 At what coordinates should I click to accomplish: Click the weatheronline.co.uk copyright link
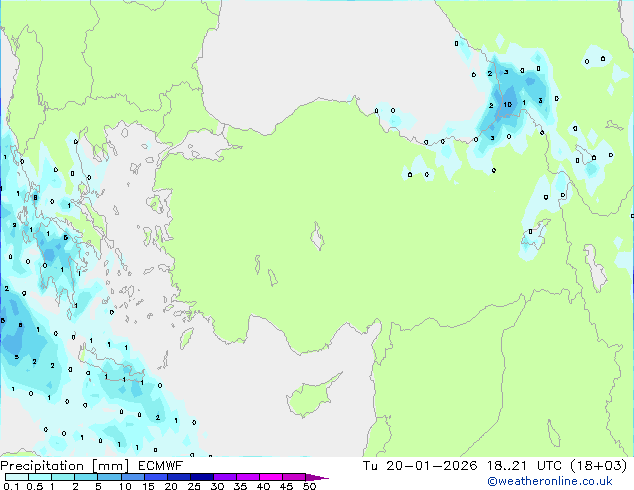pos(550,481)
